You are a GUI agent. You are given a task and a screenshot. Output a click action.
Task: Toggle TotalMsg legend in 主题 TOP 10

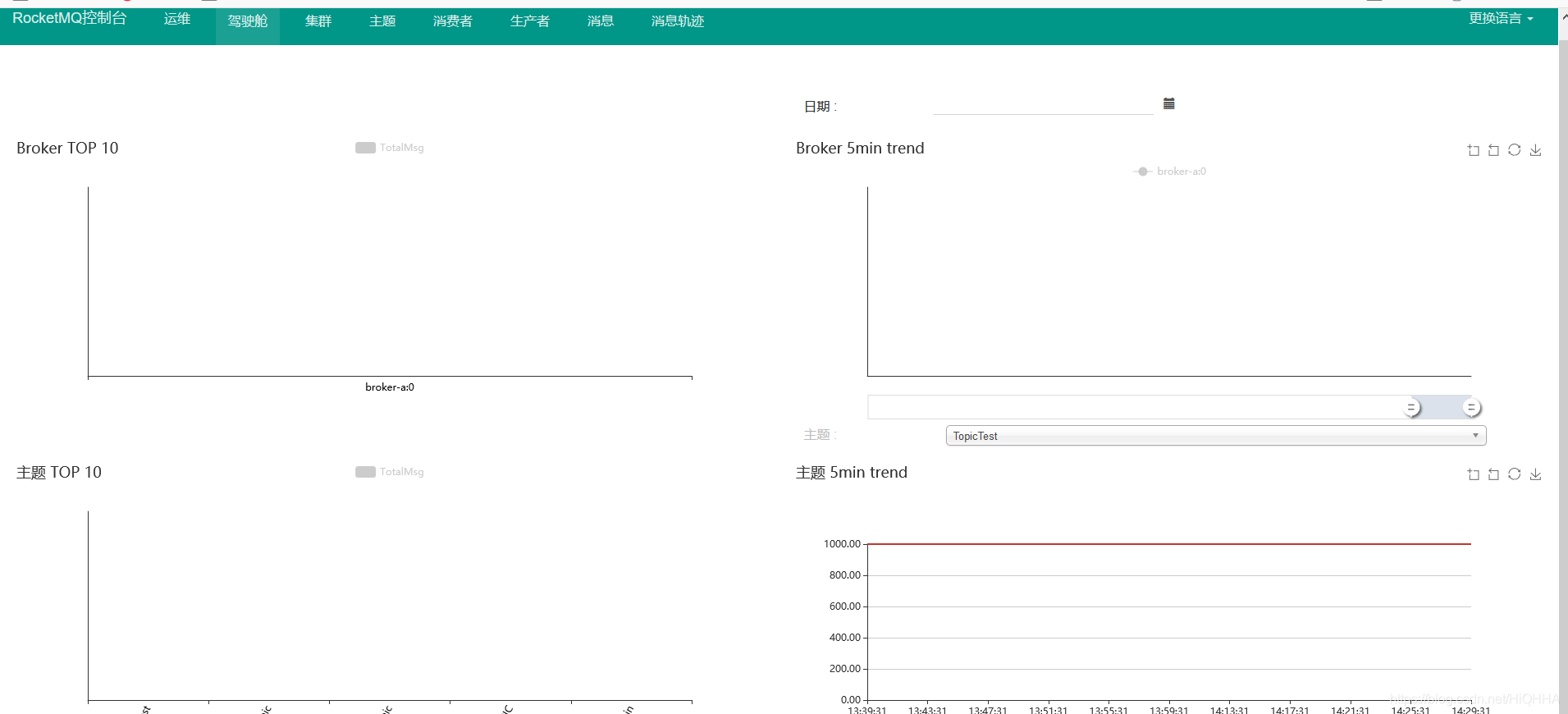390,472
